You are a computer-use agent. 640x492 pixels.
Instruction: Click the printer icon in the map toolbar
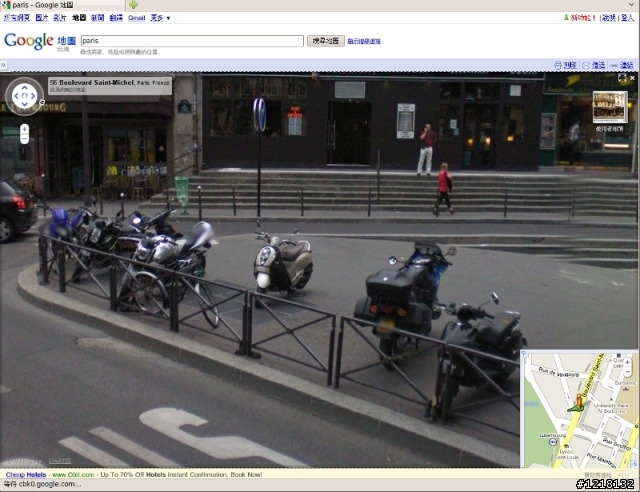pos(558,65)
